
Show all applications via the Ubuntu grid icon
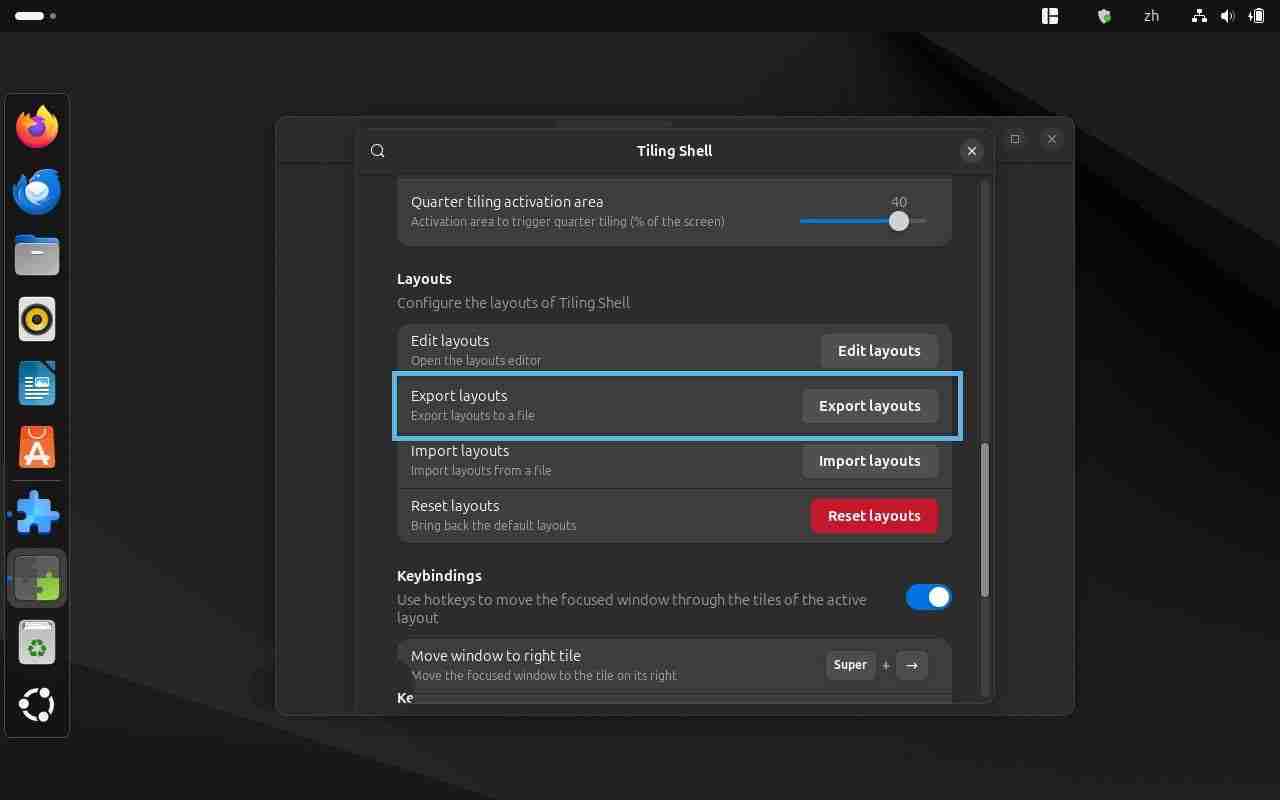click(x=37, y=705)
